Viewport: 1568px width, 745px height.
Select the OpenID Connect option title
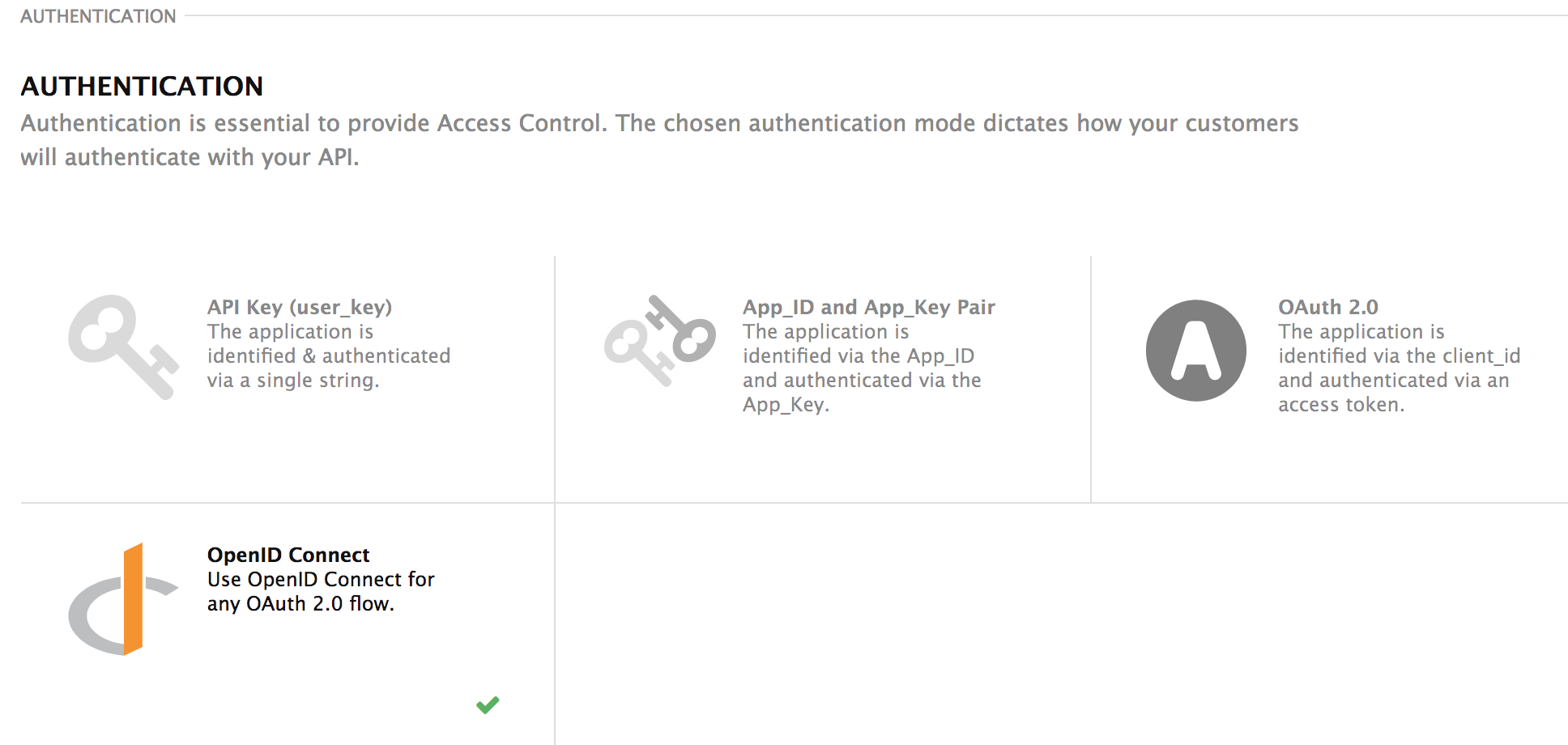(x=288, y=555)
